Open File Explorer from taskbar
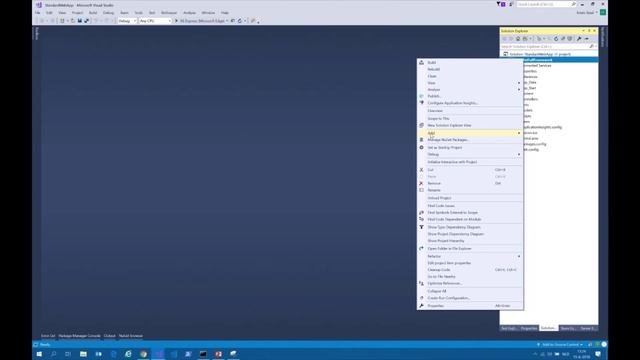 pos(83,354)
